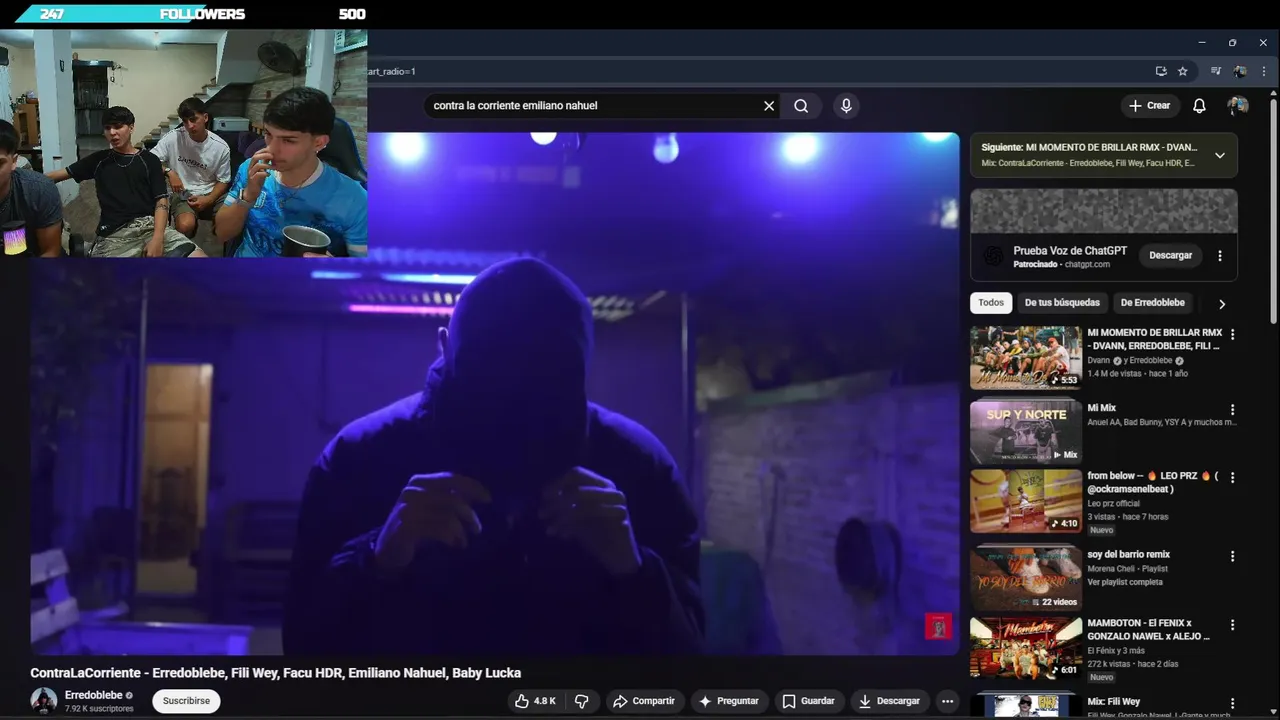Click the video title ContraLaCorriente text
The height and width of the screenshot is (720, 1280).
275,673
